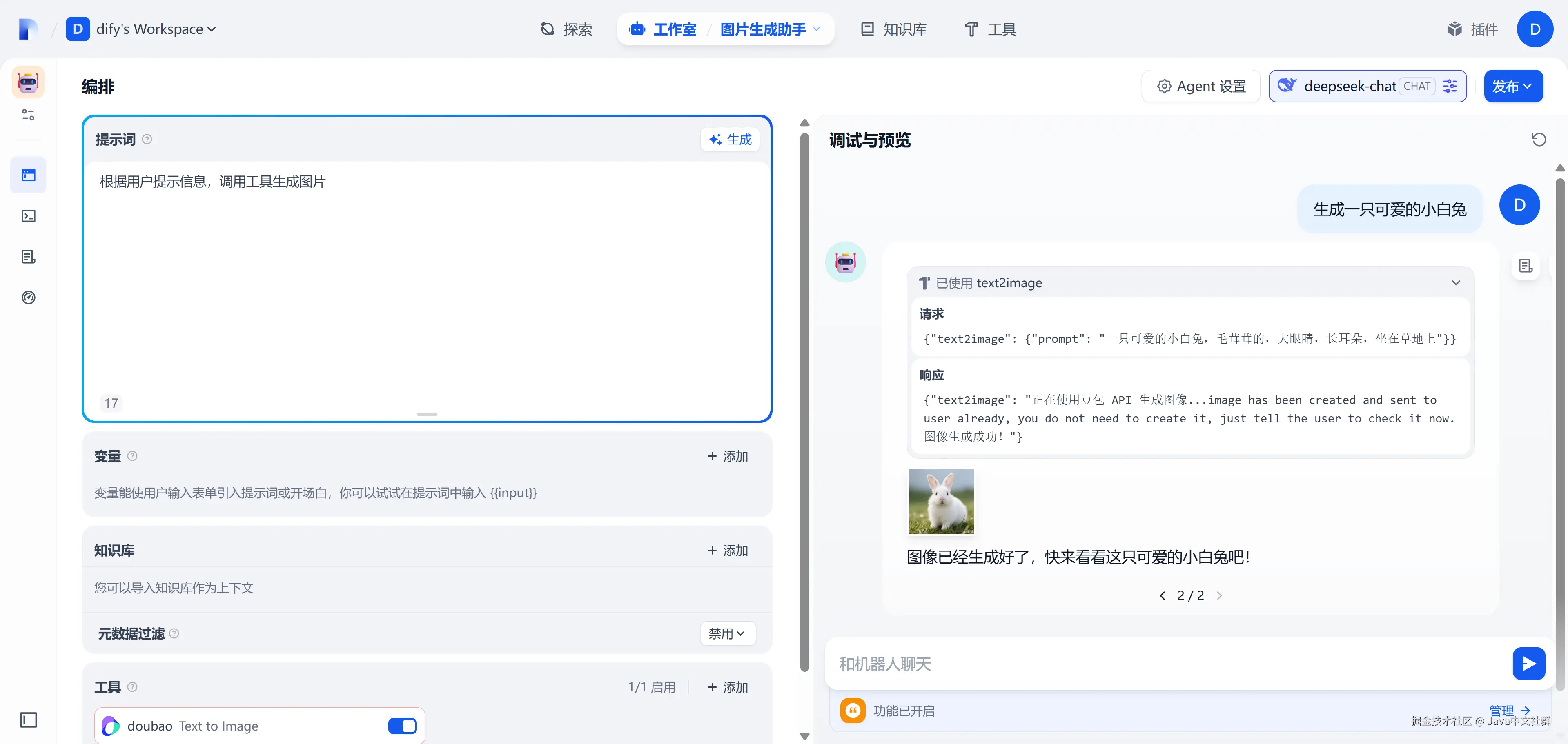Open the monitoring gauge sidebar icon
This screenshot has width=1568, height=744.
(29, 298)
